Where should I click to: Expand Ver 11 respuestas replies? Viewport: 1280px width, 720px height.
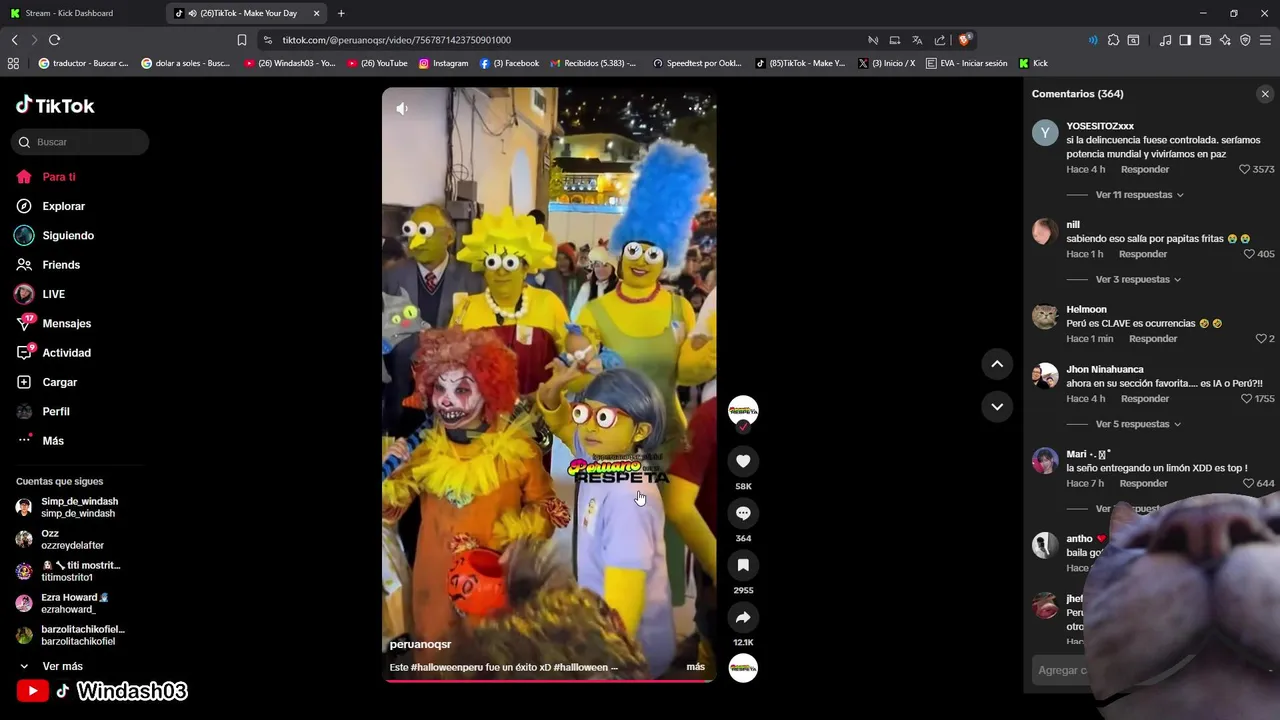click(x=1139, y=195)
